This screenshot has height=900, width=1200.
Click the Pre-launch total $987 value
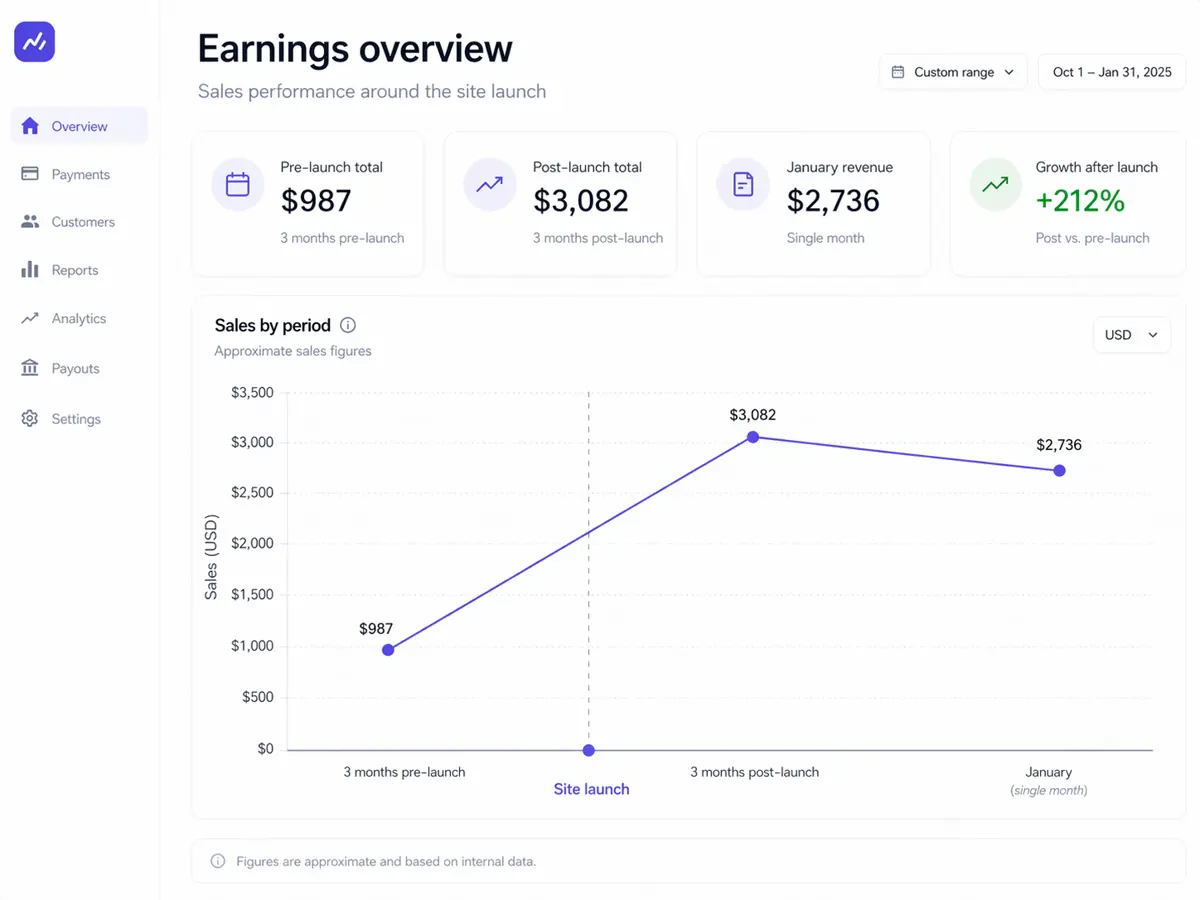click(x=316, y=201)
